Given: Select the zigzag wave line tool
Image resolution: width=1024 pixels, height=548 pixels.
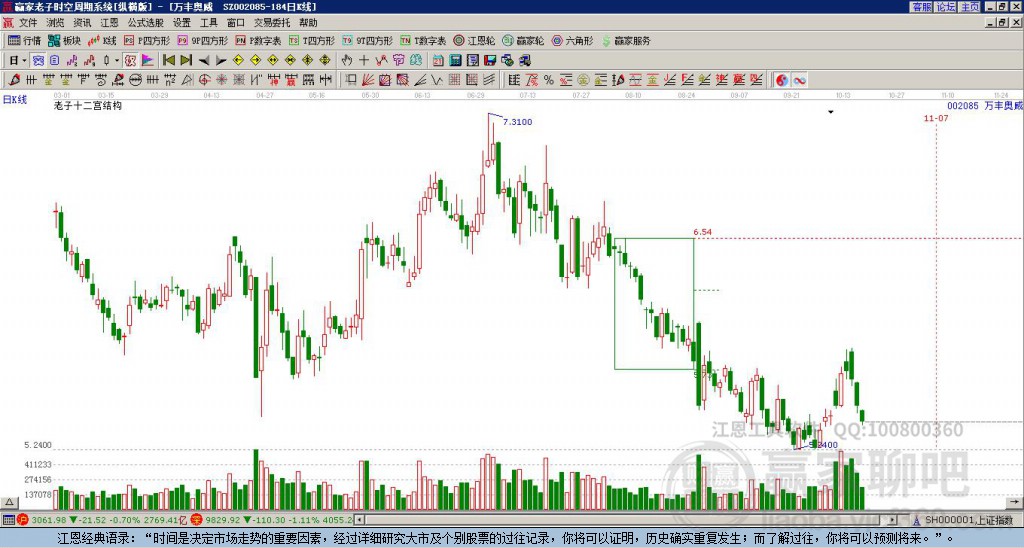Looking at the screenshot, I should (436, 80).
